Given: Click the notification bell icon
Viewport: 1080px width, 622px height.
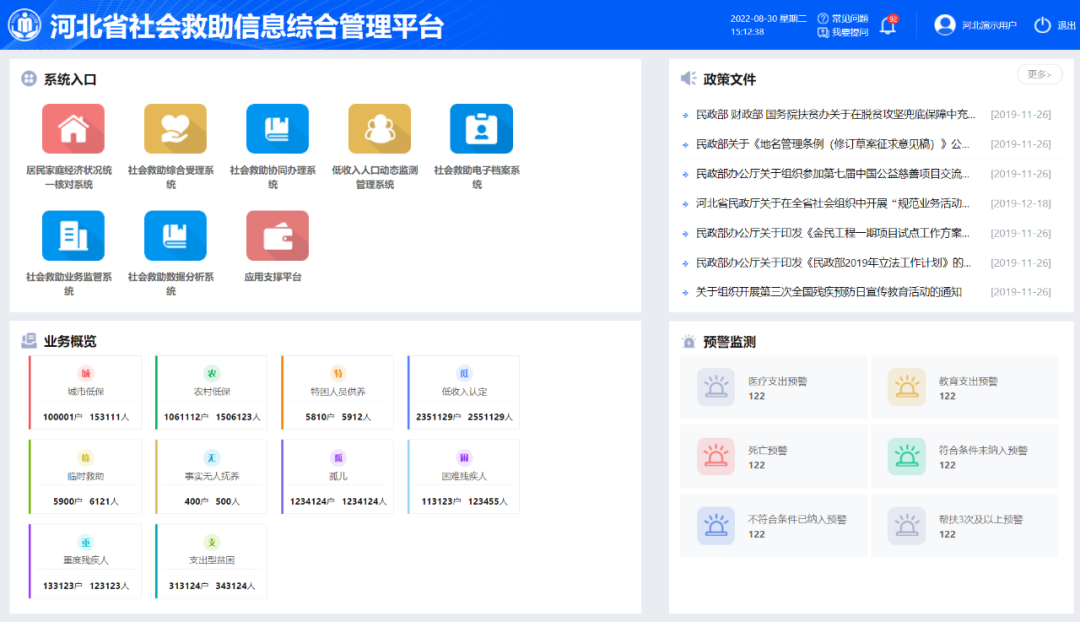Looking at the screenshot, I should coord(887,26).
